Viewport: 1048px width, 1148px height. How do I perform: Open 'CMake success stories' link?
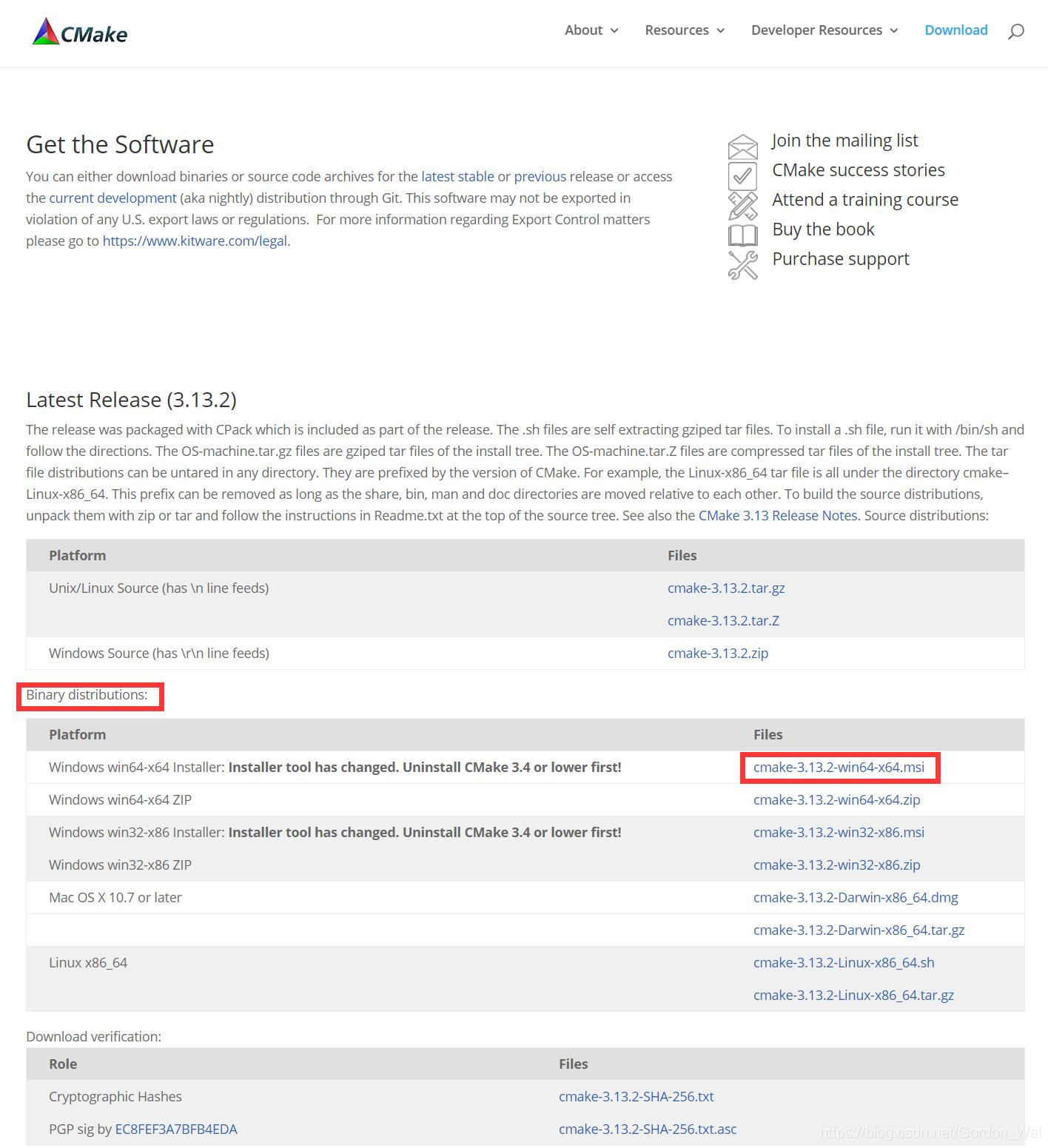(x=859, y=170)
